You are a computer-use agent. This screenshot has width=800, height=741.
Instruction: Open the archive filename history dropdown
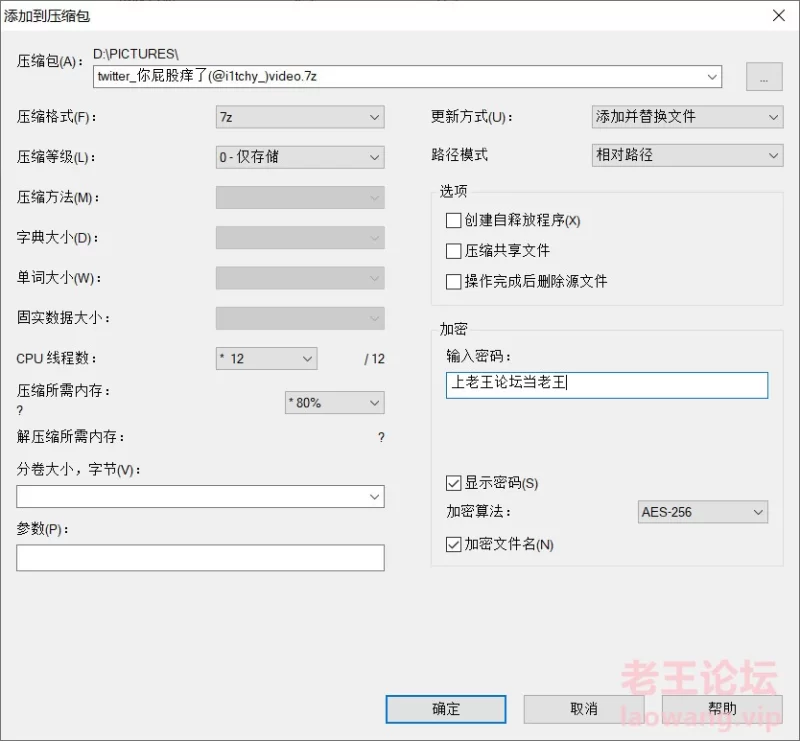pyautogui.click(x=712, y=77)
